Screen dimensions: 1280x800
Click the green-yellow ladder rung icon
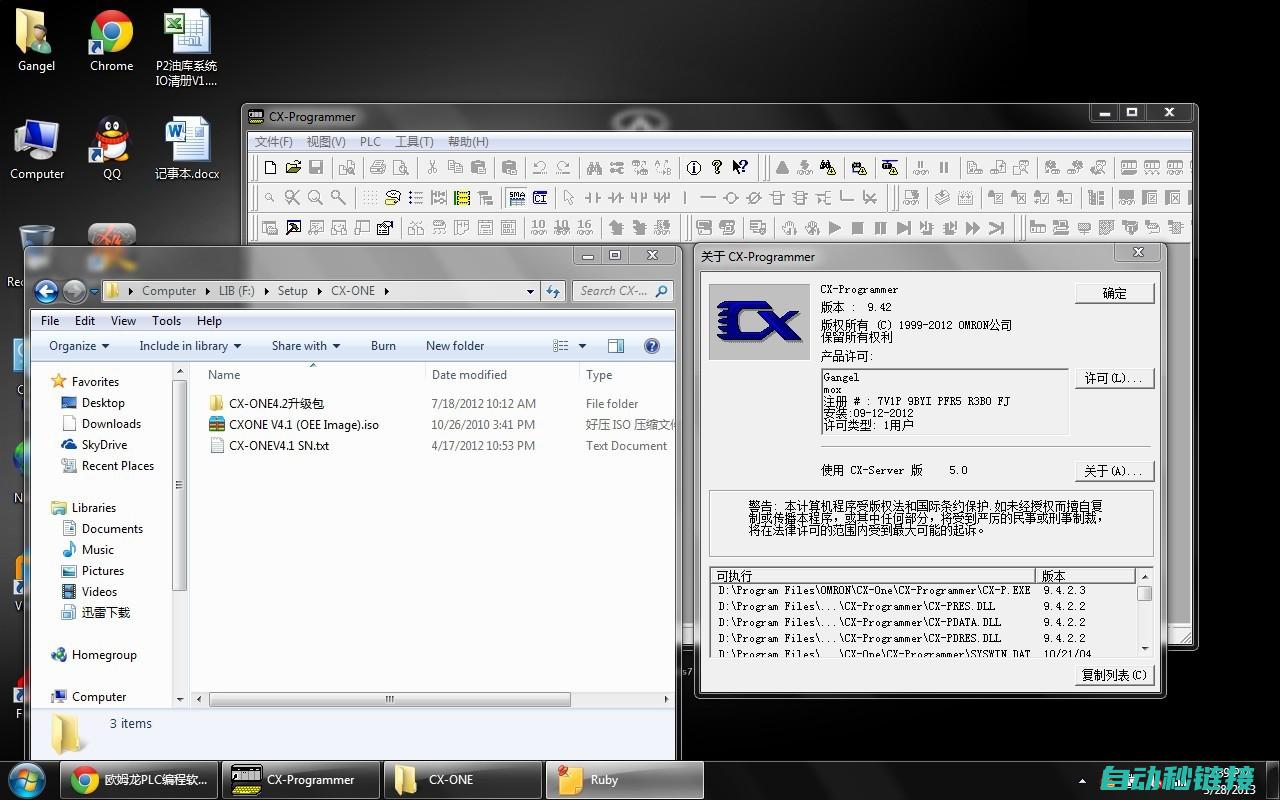tap(462, 197)
